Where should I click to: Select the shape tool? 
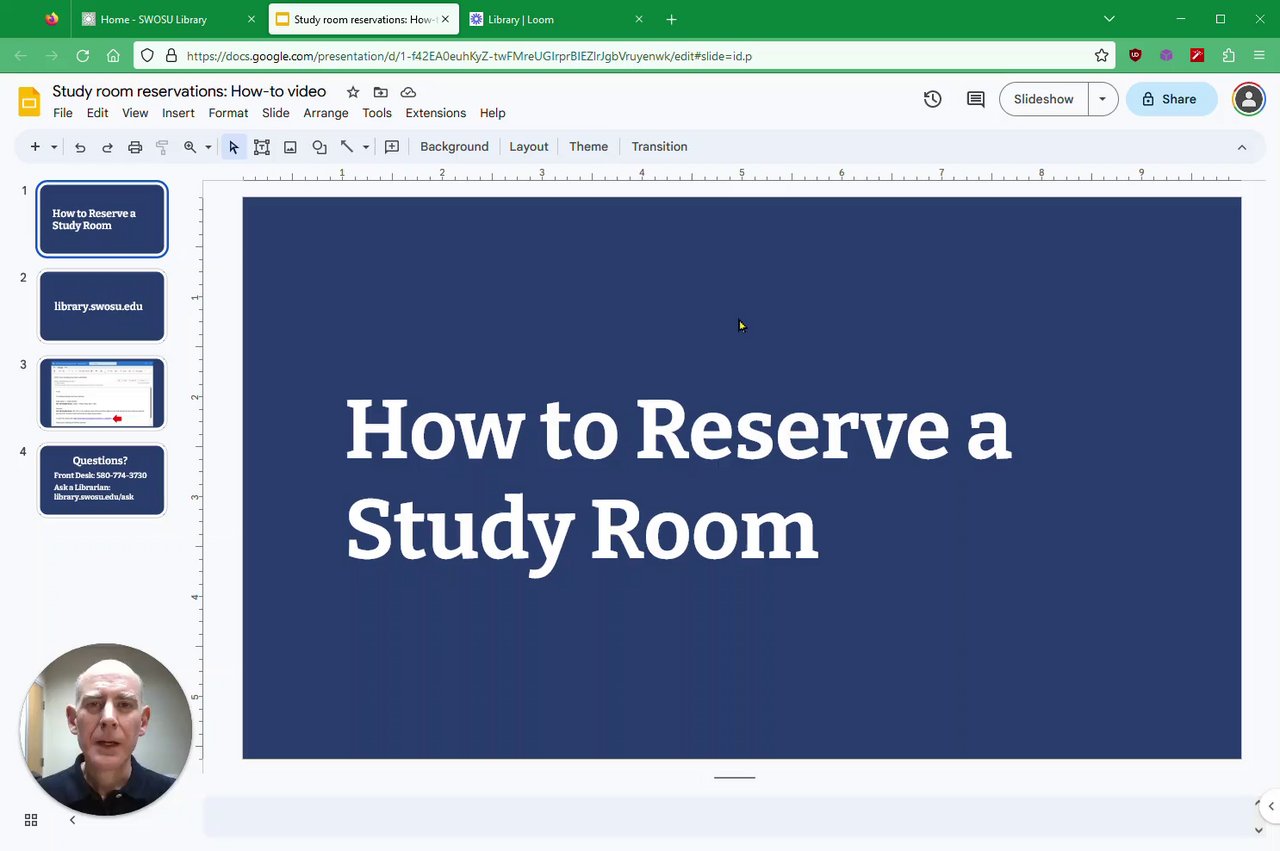pyautogui.click(x=319, y=147)
